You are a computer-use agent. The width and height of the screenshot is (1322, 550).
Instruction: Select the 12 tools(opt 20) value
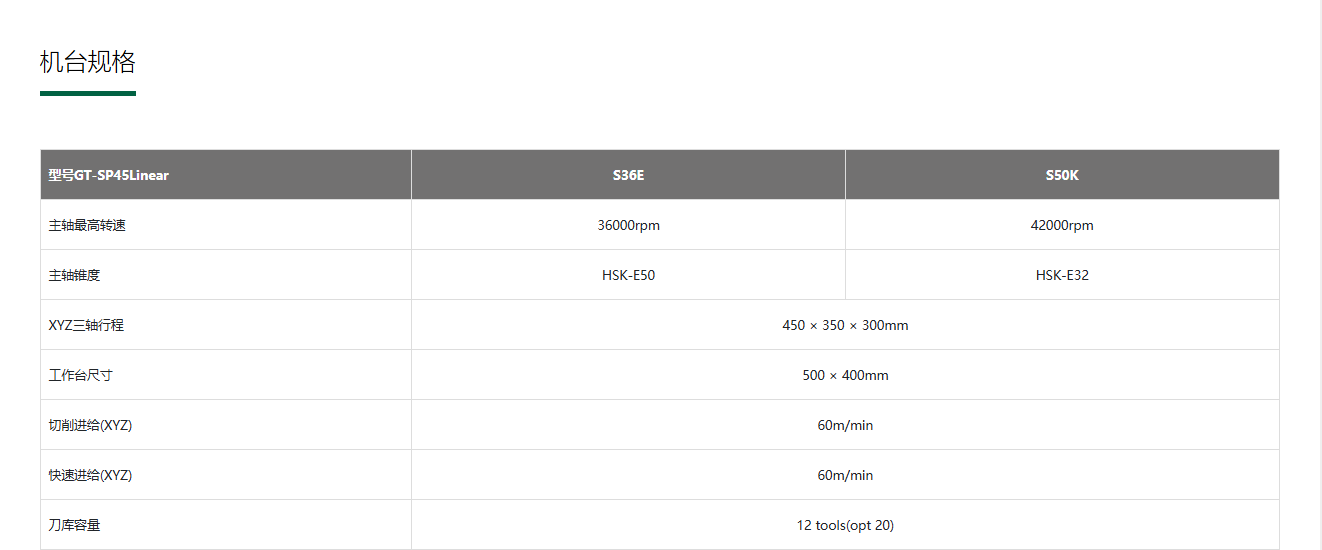(x=845, y=525)
